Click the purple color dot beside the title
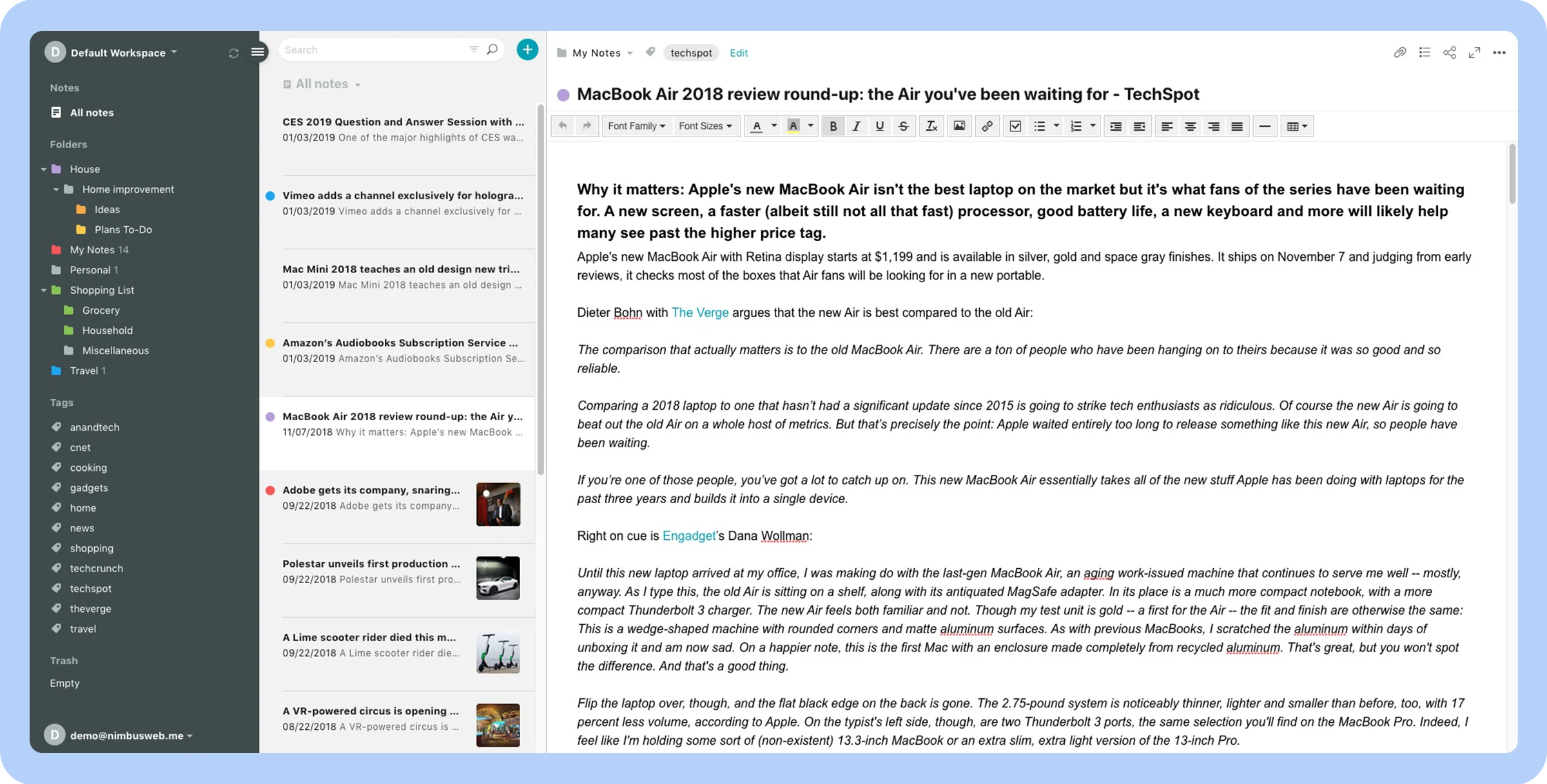The width and height of the screenshot is (1547, 784). pyautogui.click(x=563, y=95)
